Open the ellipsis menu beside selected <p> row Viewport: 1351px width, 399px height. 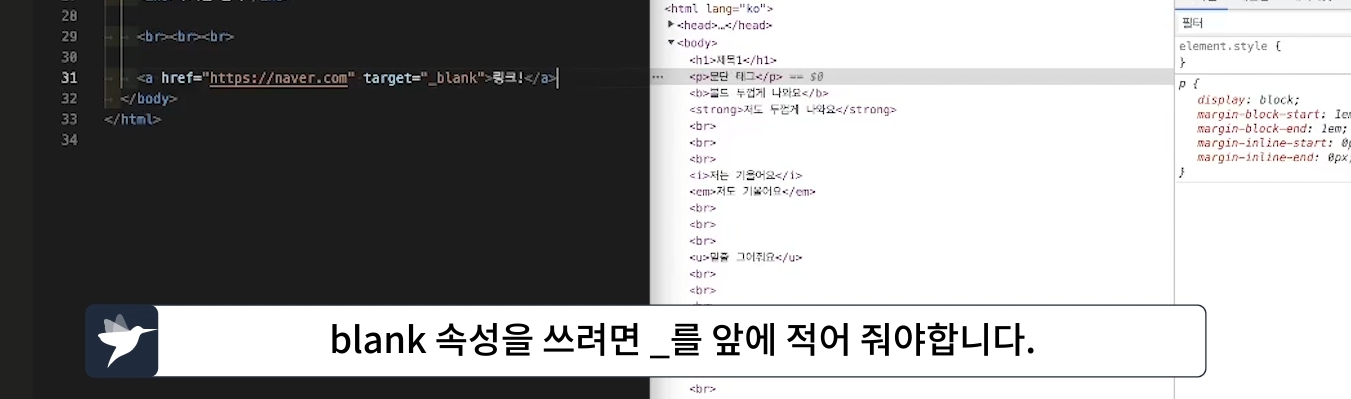click(x=658, y=76)
